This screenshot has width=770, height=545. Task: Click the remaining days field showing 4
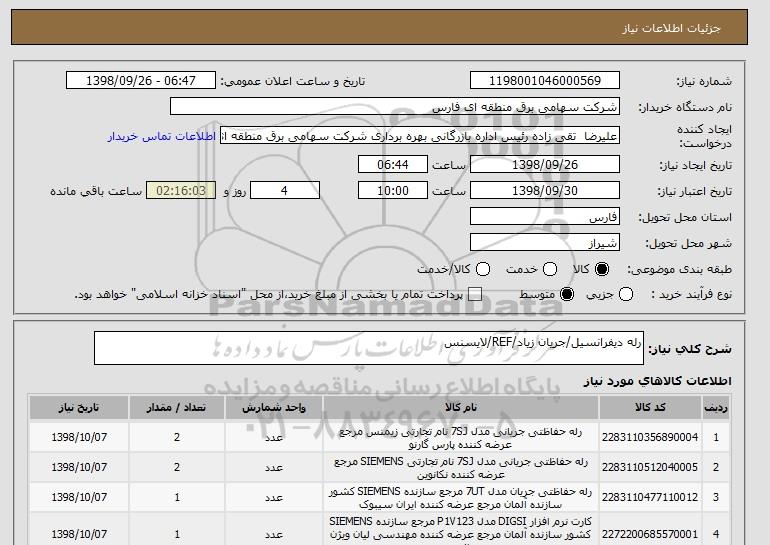click(285, 191)
